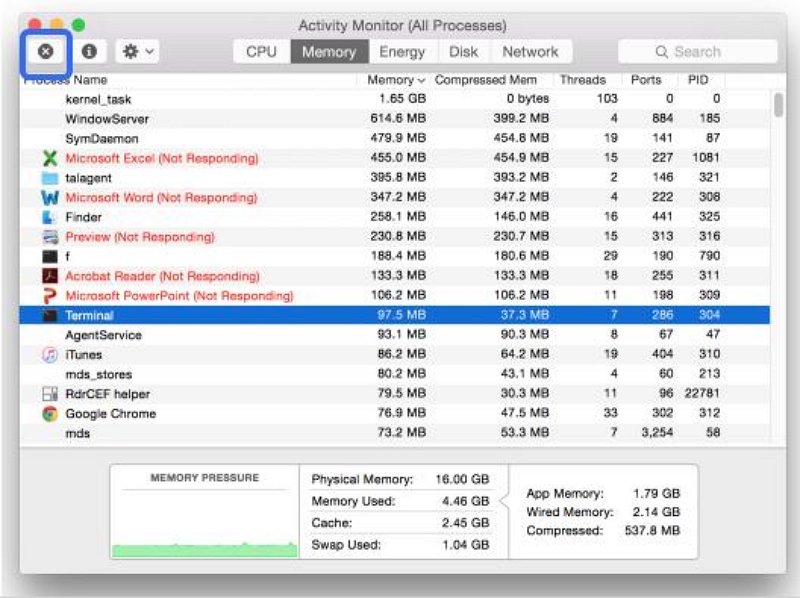Sort by Compressed Mem column header
800x598 pixels.
click(x=486, y=80)
